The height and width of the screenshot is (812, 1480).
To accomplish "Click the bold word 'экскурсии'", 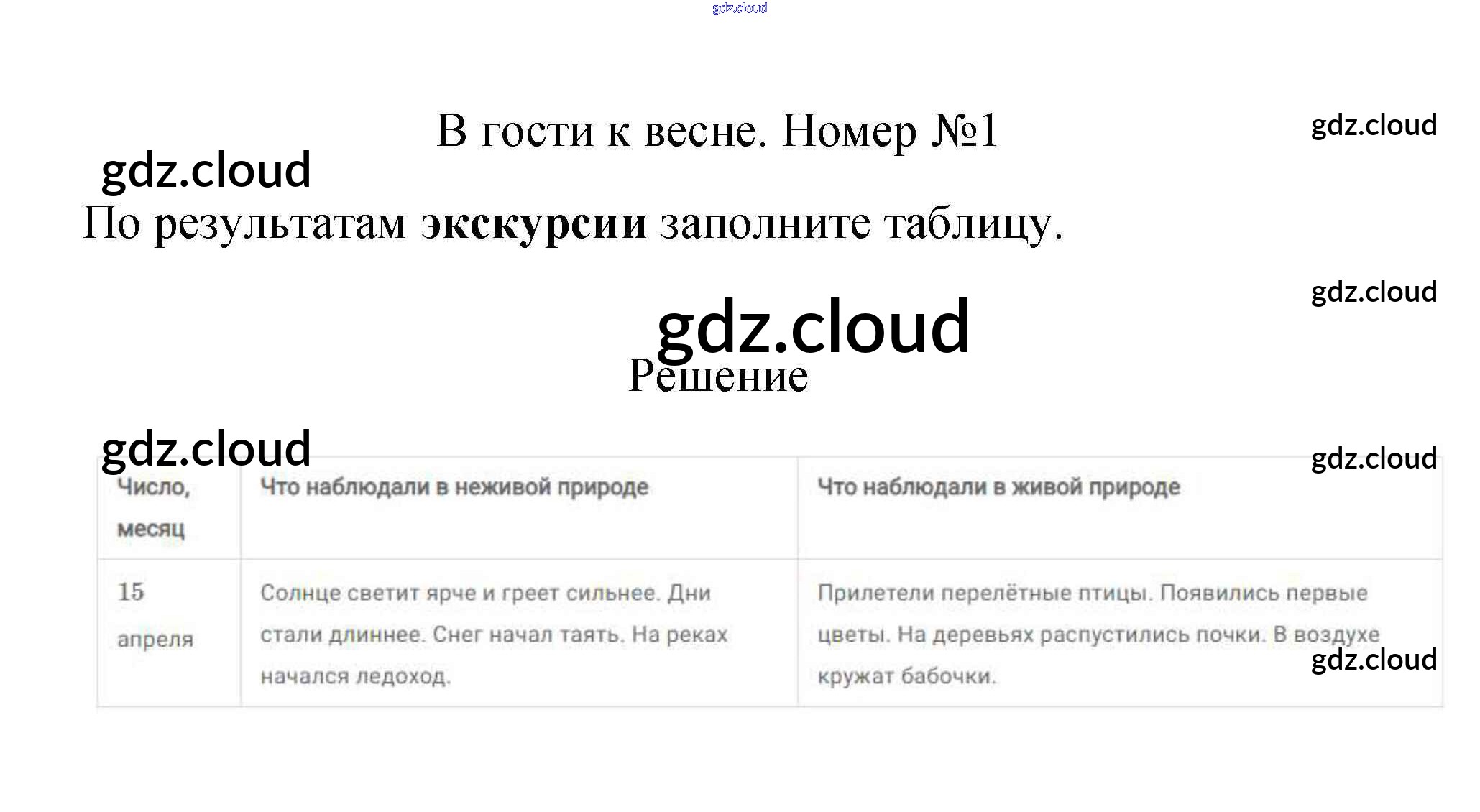I will click(x=533, y=223).
